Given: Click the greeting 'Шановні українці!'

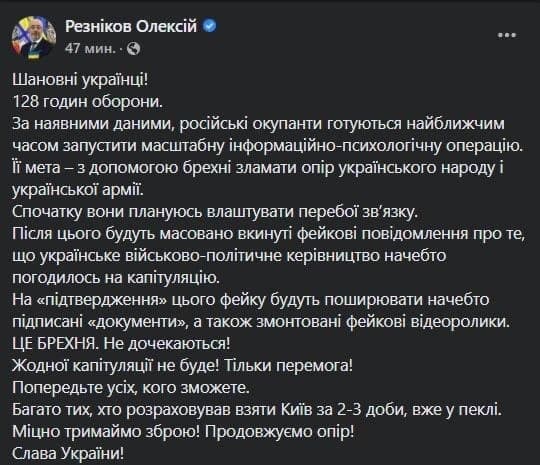Looking at the screenshot, I should 80,80.
